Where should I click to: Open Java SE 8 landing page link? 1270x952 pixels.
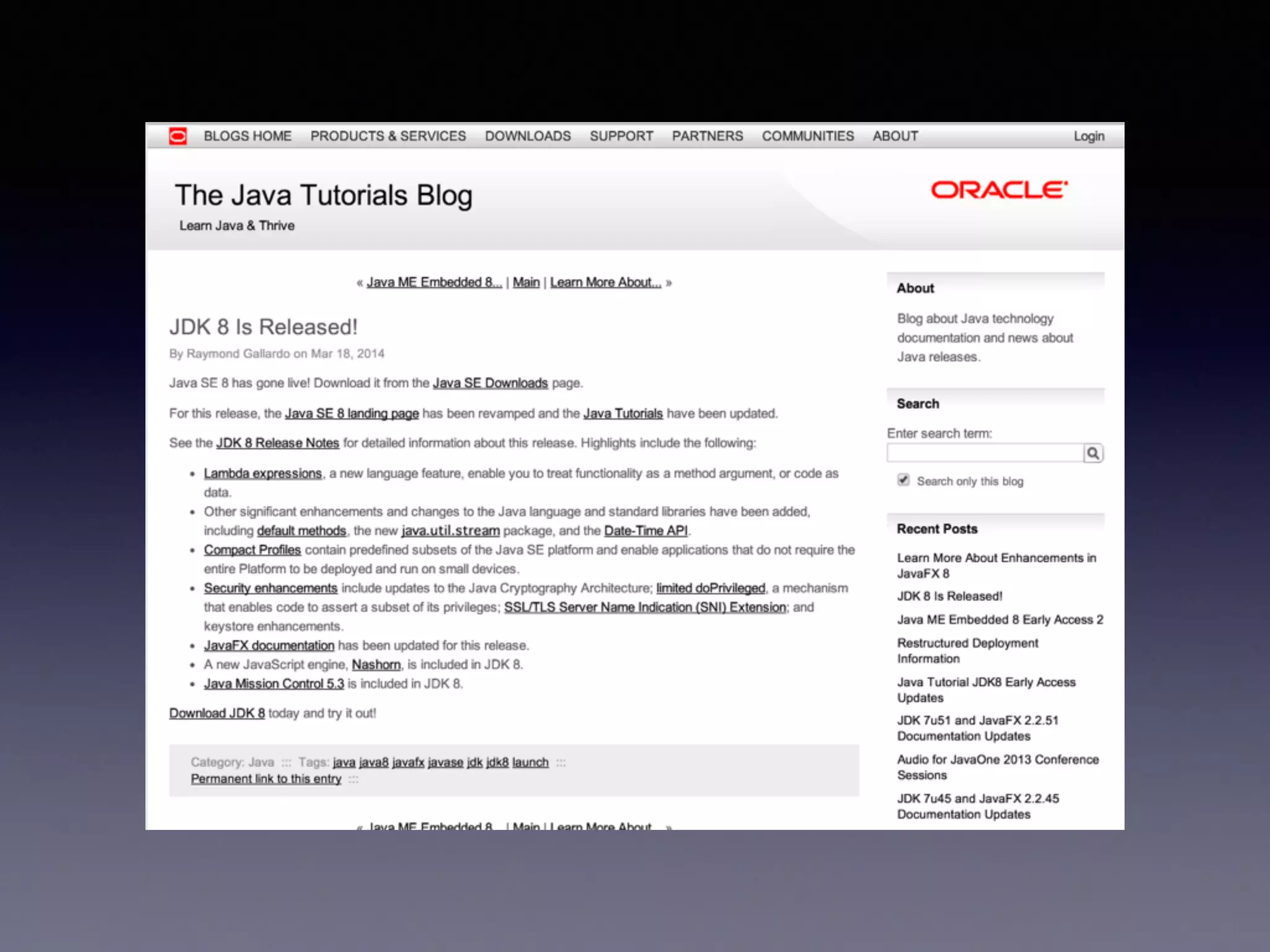tap(352, 413)
